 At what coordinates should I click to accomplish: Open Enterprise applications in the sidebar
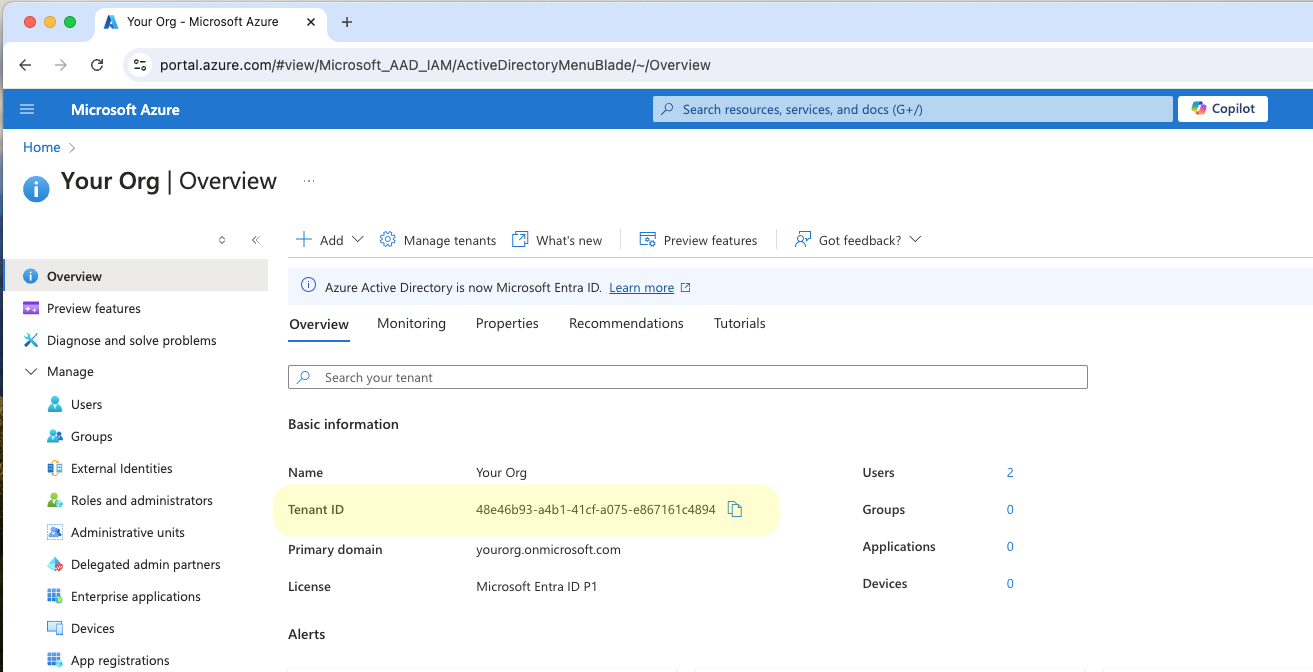pos(135,597)
